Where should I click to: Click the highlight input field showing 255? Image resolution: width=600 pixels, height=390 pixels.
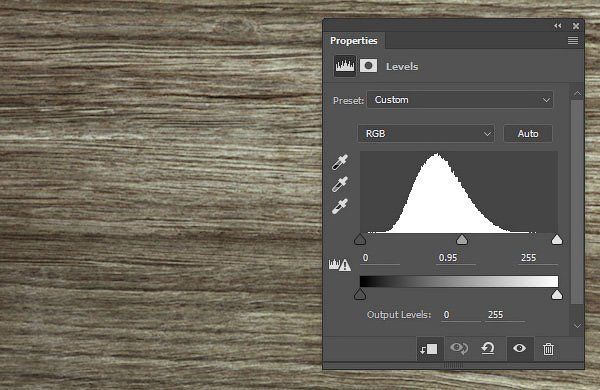click(x=538, y=258)
